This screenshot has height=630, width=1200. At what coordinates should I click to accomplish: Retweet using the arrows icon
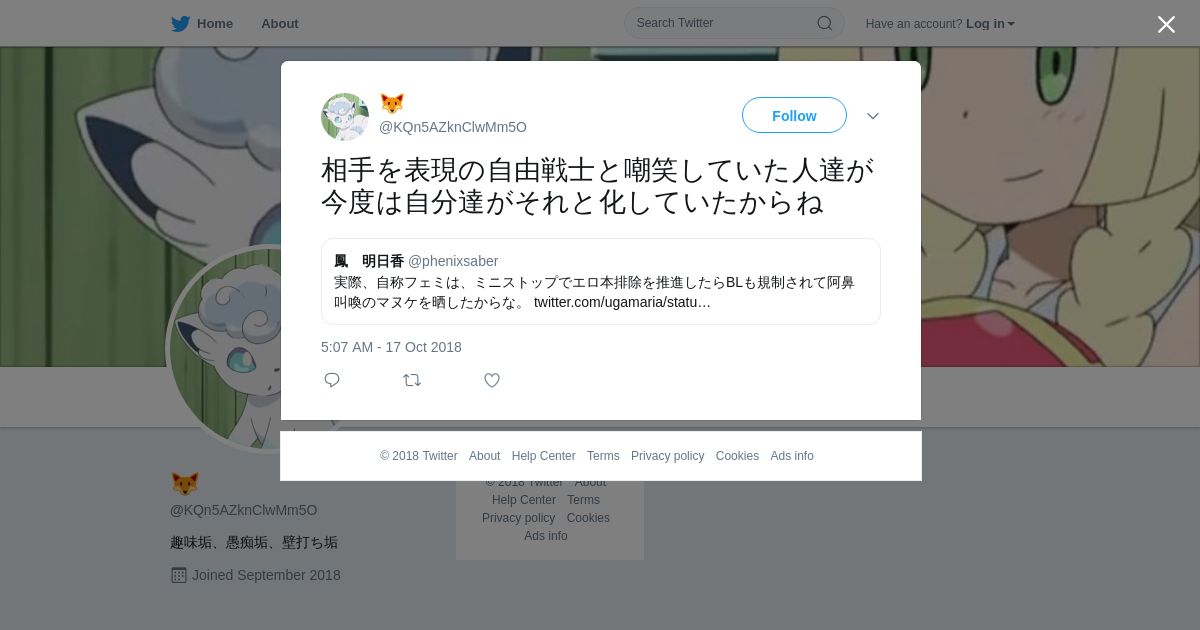[412, 380]
